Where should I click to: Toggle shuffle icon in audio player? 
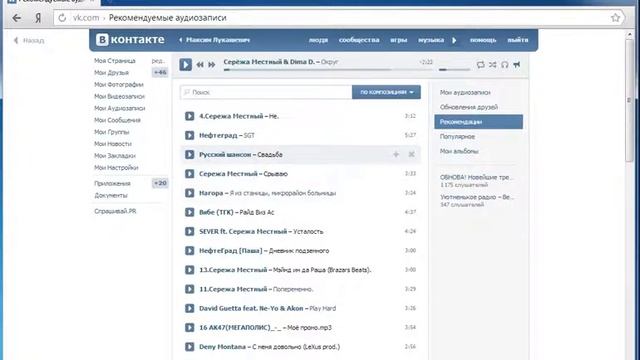click(x=493, y=65)
